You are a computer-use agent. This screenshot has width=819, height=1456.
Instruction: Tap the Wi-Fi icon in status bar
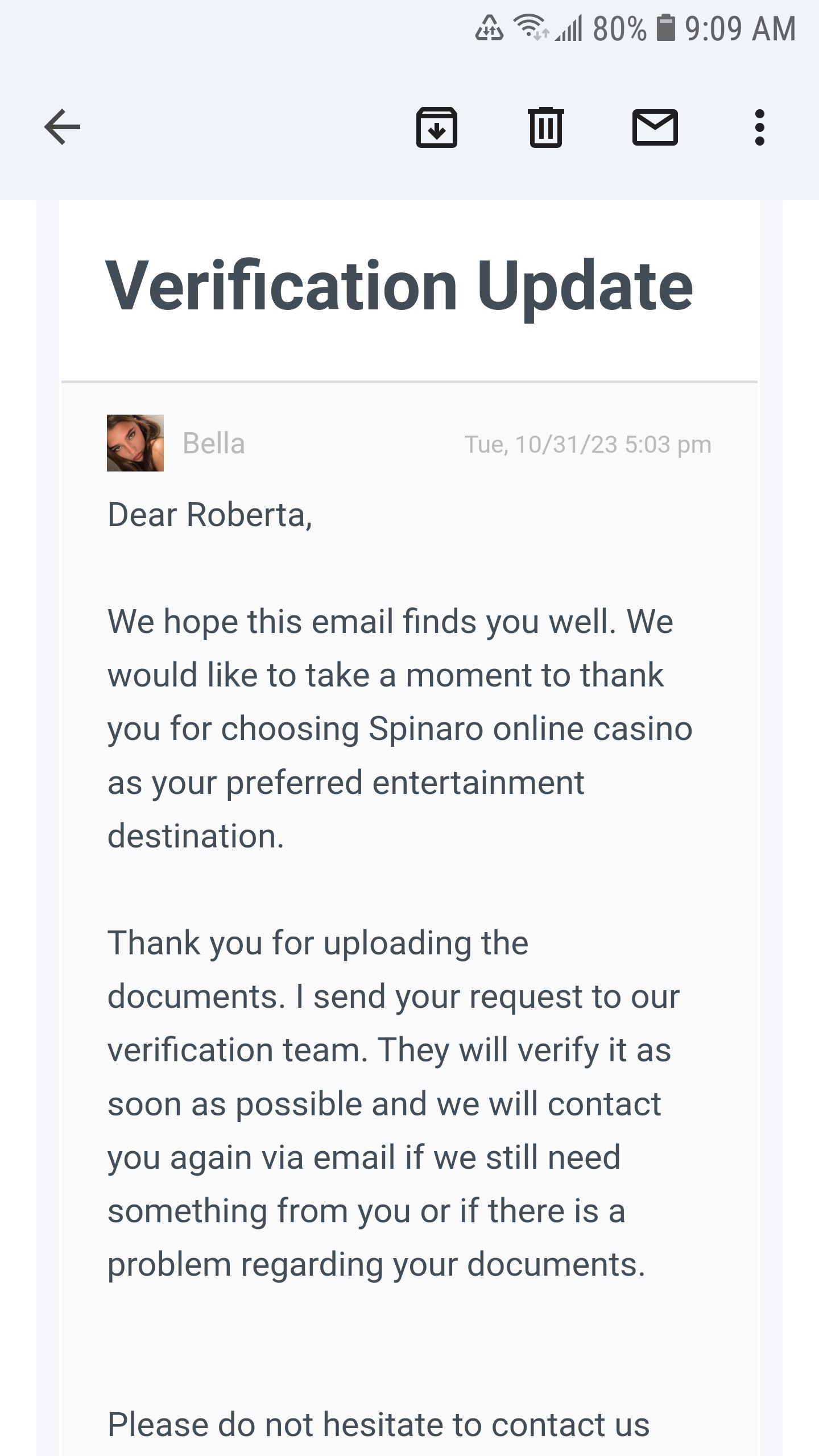530,27
